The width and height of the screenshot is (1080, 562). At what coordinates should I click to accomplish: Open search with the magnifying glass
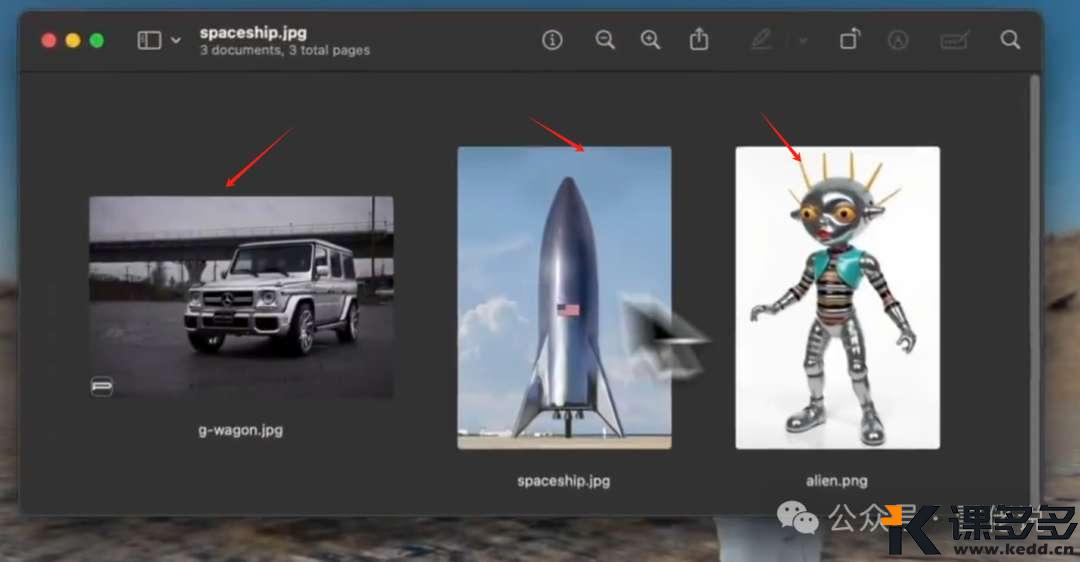pos(1010,39)
